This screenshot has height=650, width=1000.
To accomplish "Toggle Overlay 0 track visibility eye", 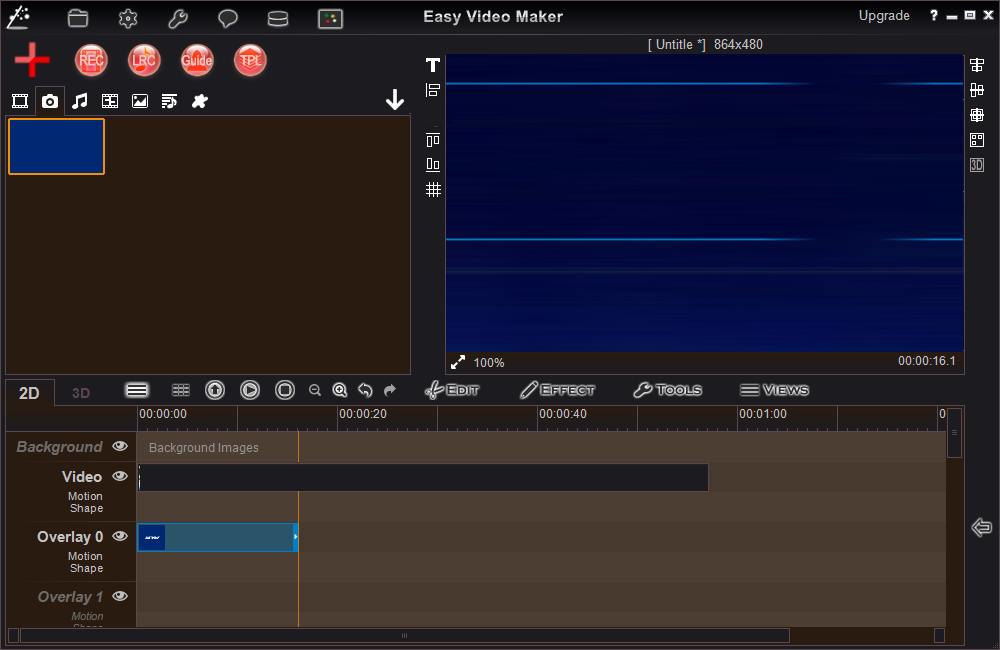I will click(x=120, y=536).
